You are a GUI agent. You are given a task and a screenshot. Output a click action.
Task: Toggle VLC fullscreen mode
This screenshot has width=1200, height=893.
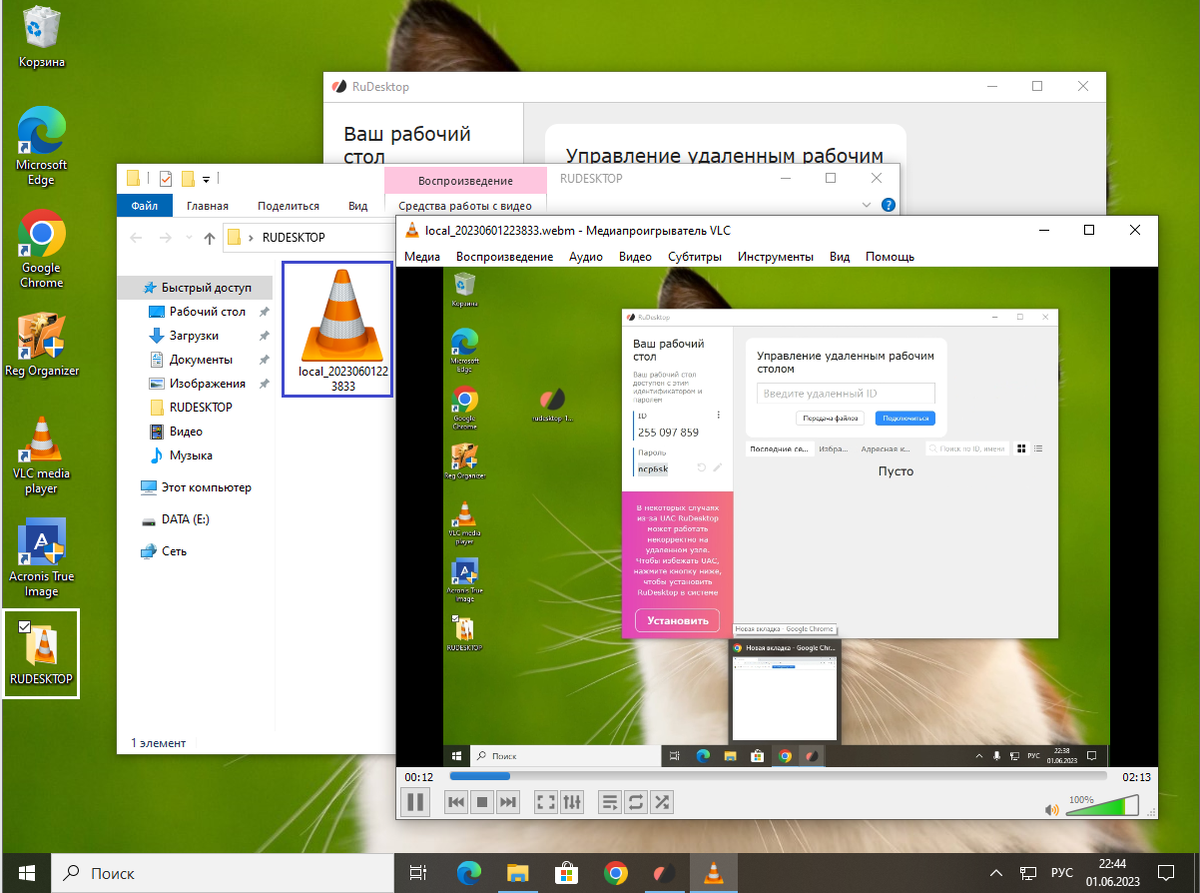[x=546, y=801]
